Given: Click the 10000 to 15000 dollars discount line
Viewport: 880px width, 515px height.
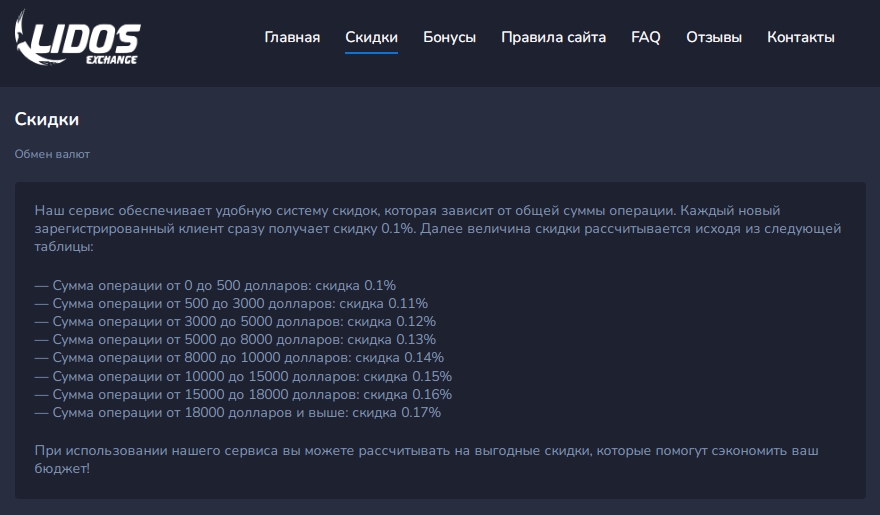Looking at the screenshot, I should coord(243,376).
